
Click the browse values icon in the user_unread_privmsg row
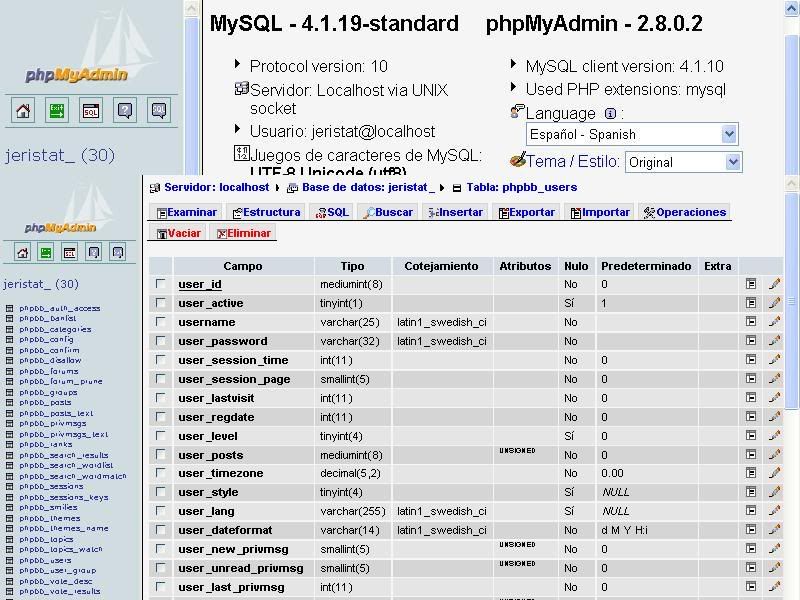pos(751,567)
